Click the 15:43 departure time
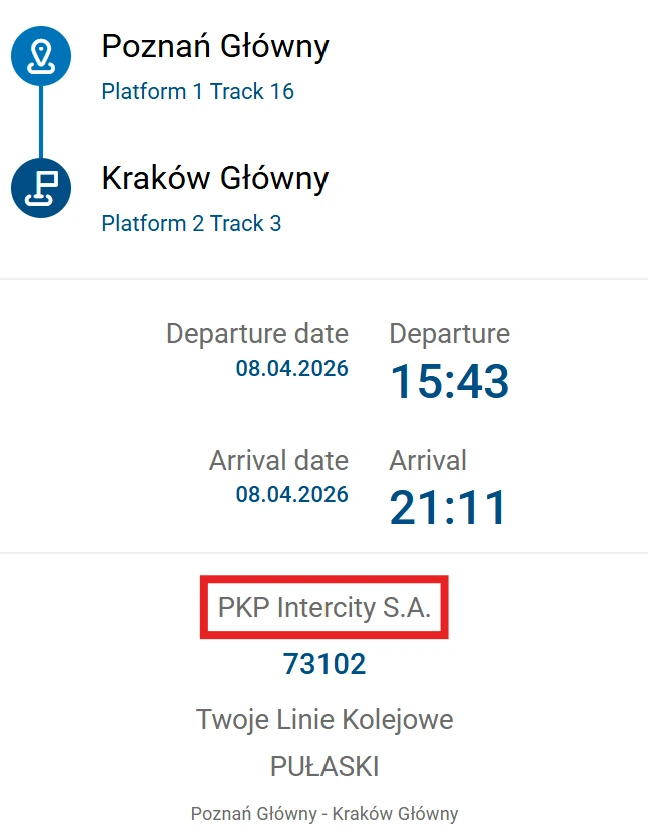The width and height of the screenshot is (648, 840). click(x=449, y=381)
